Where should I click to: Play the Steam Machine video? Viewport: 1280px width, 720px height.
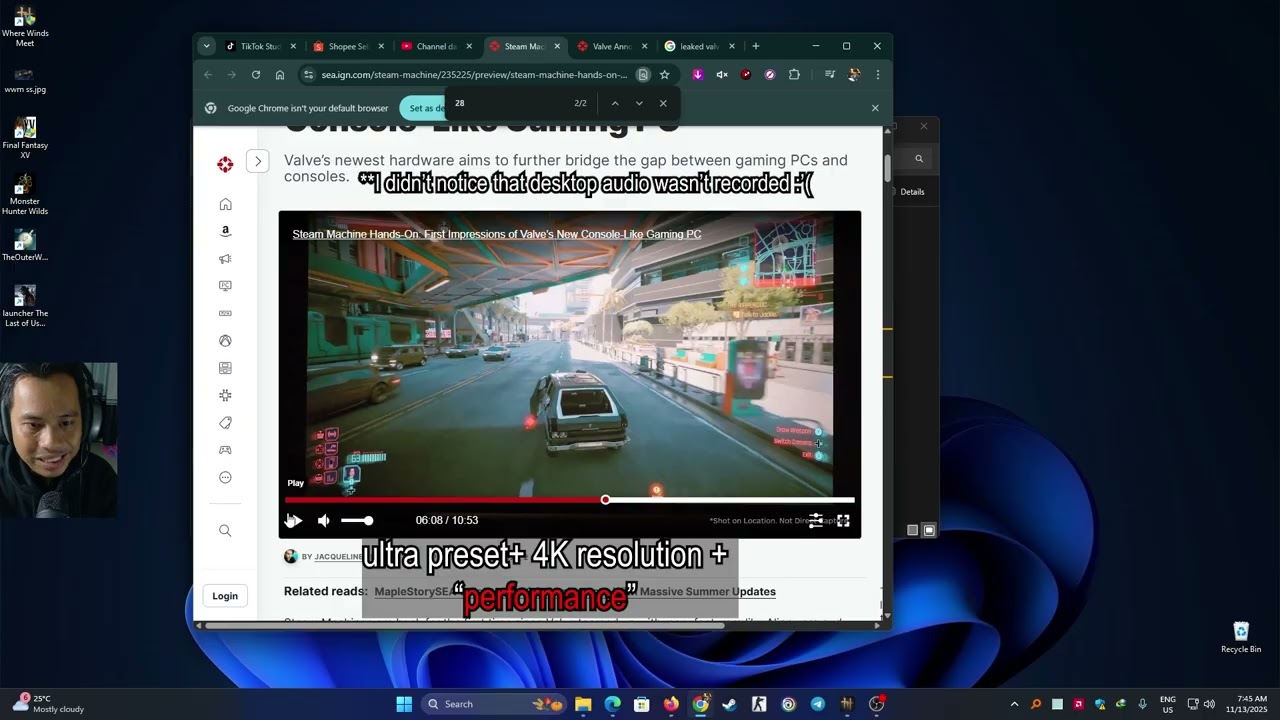pos(294,520)
